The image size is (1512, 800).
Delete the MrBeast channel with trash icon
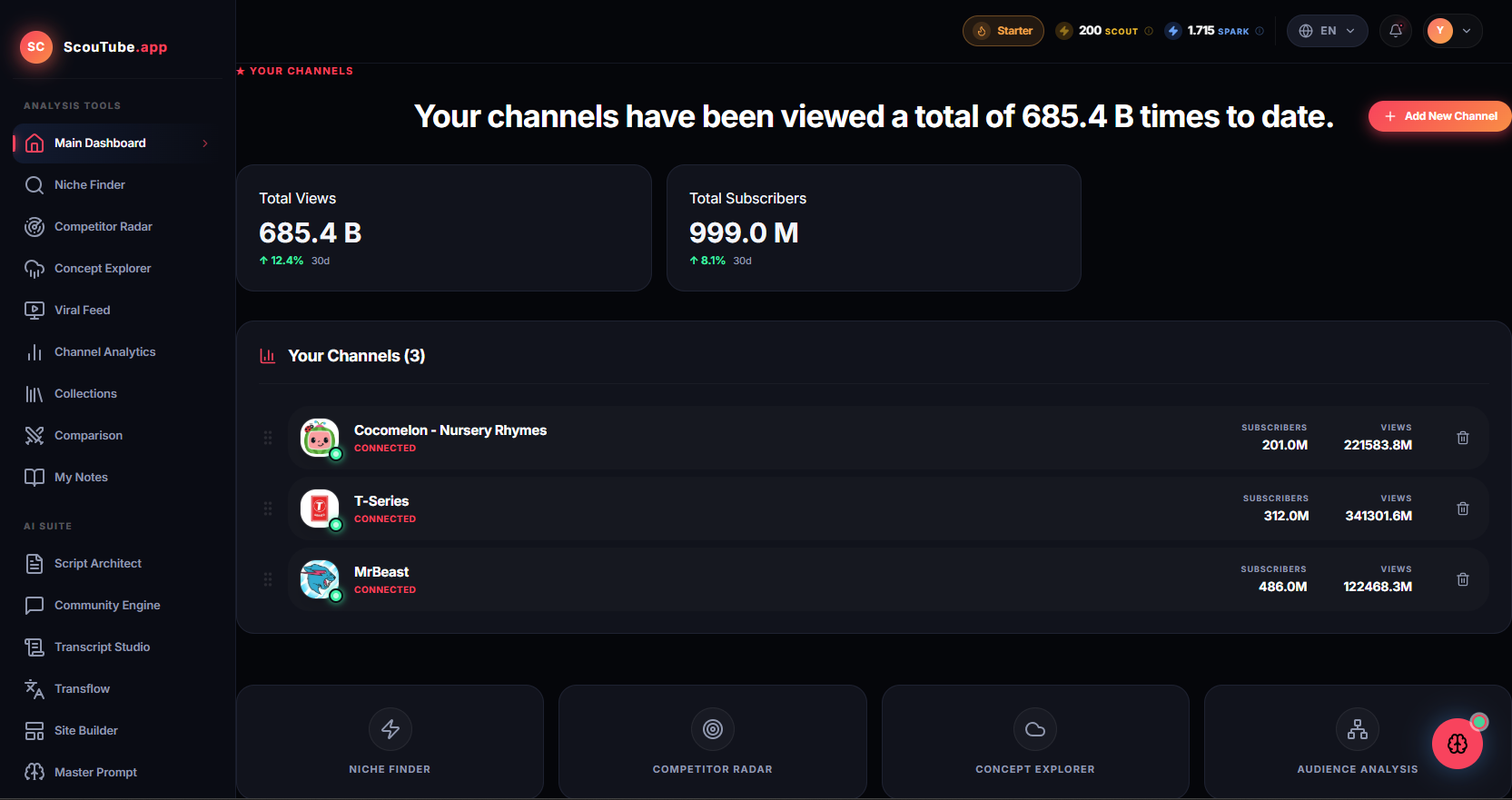point(1463,579)
